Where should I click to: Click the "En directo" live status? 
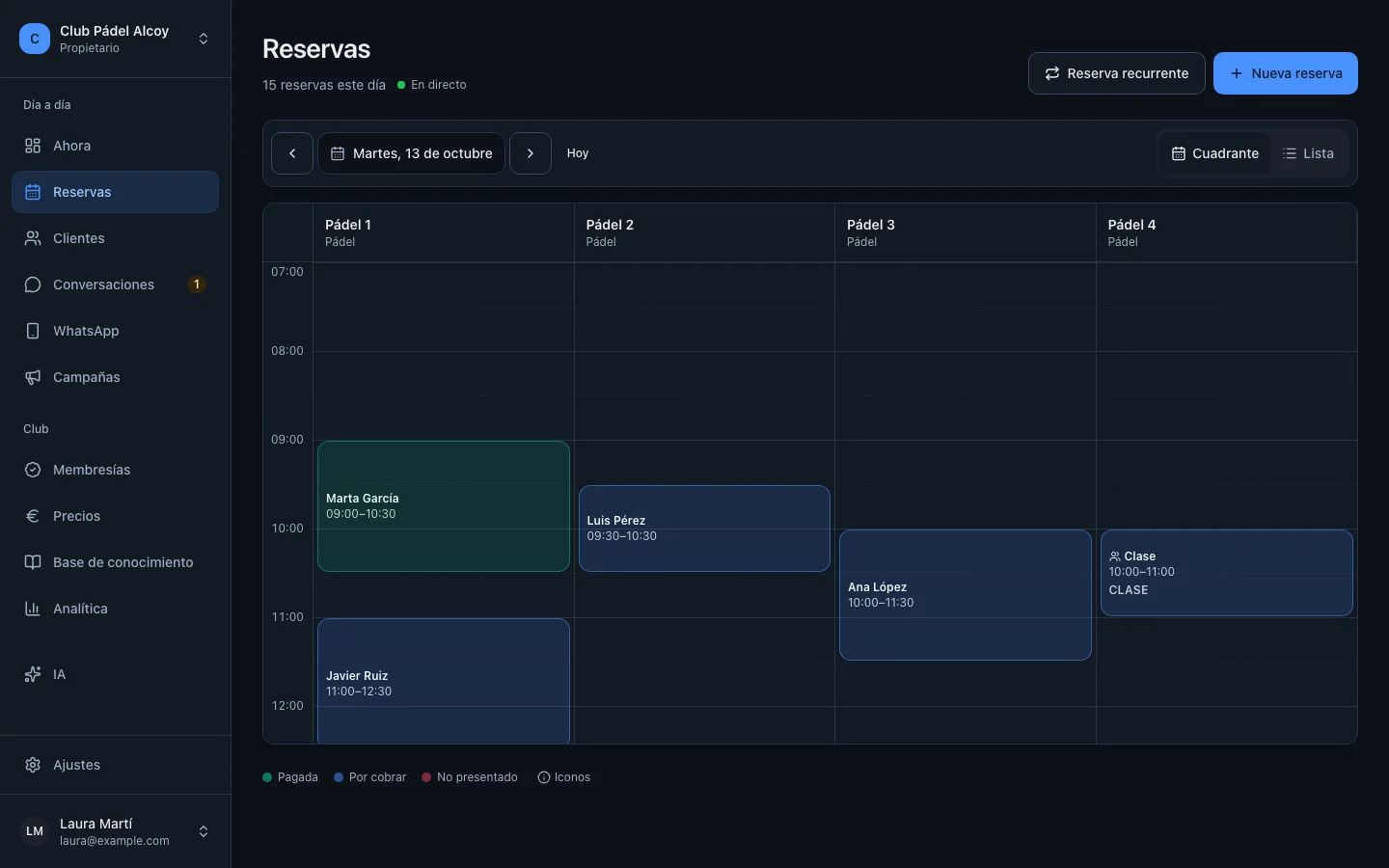pyautogui.click(x=432, y=85)
